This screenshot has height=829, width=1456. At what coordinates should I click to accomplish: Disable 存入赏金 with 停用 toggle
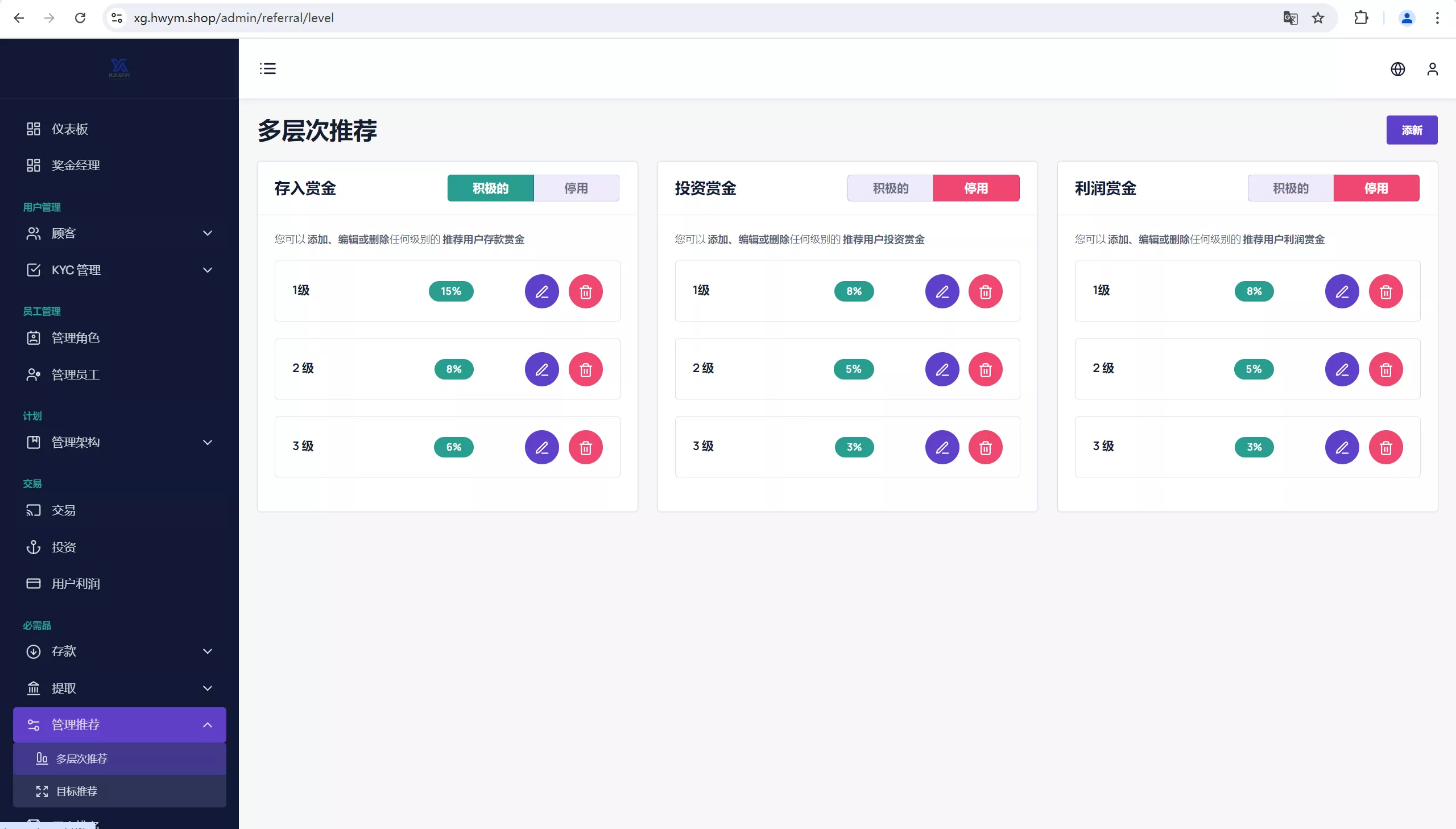(x=576, y=188)
